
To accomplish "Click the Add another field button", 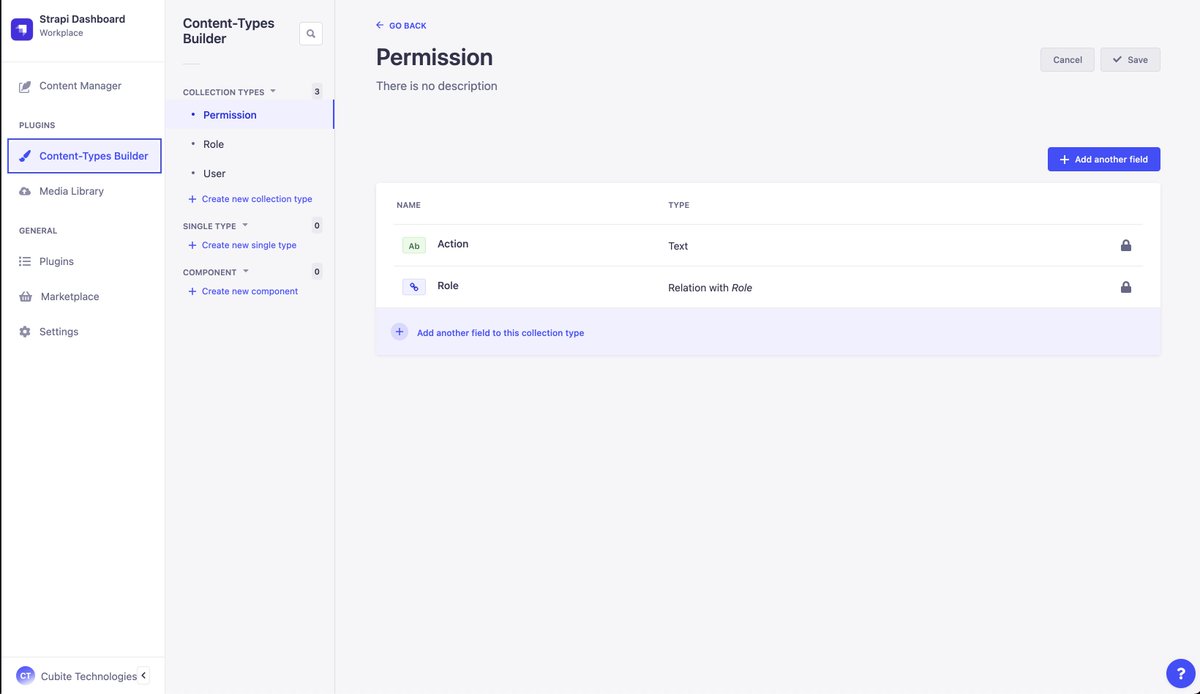I will pyautogui.click(x=1104, y=159).
